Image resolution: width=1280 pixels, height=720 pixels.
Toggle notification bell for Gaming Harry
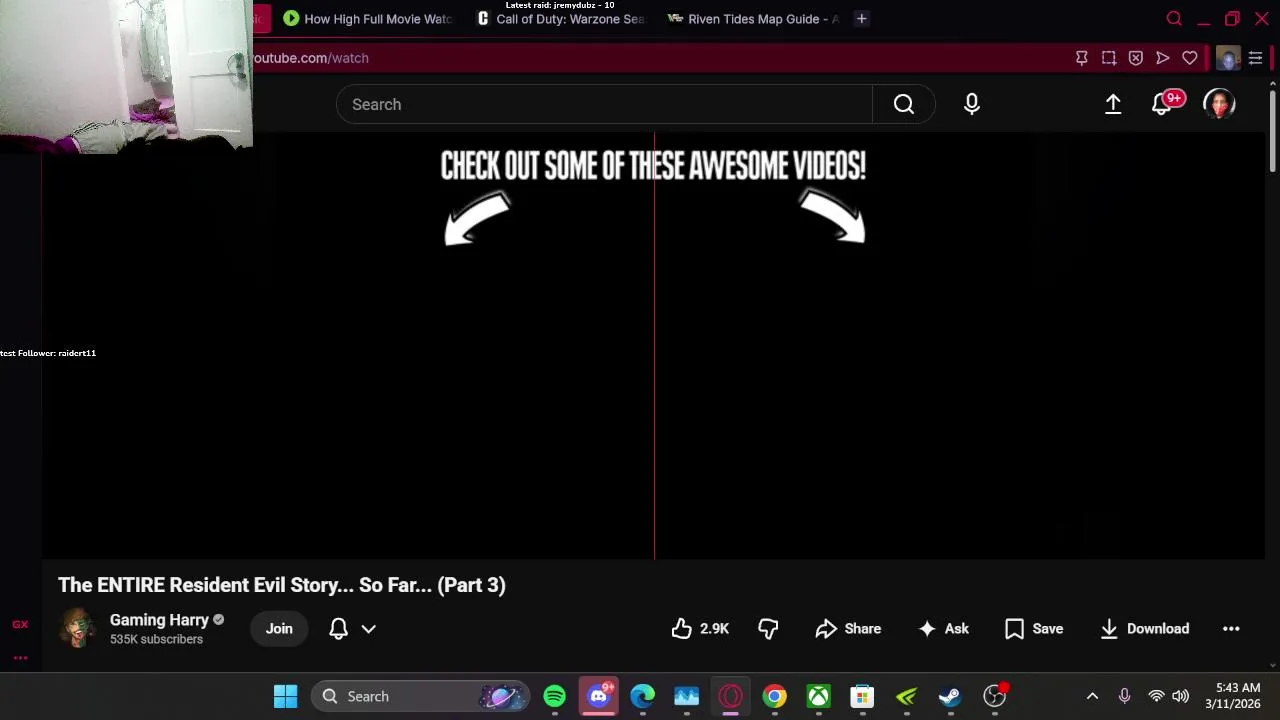coord(338,629)
